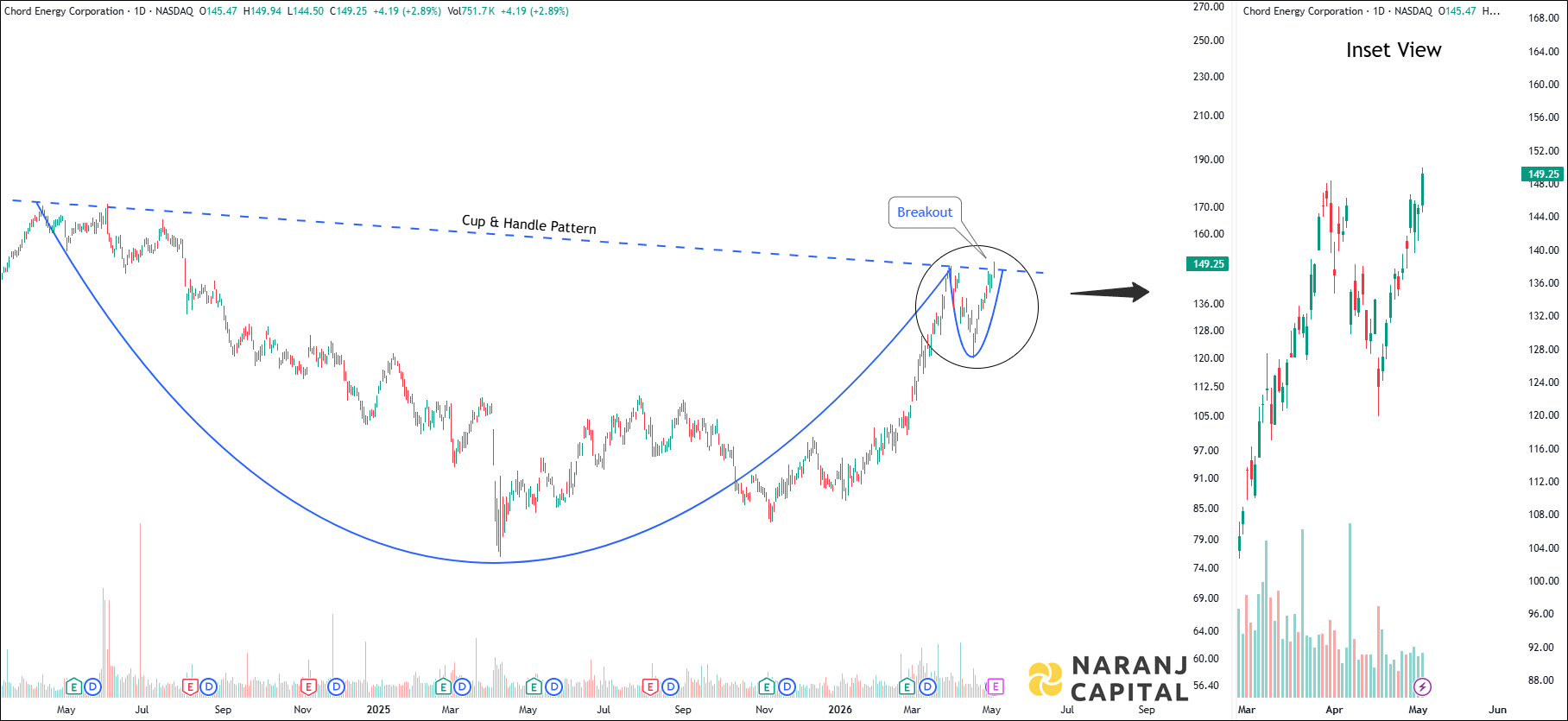Click the '144.00' label on inset price axis
The height and width of the screenshot is (721, 1568).
[x=1544, y=217]
